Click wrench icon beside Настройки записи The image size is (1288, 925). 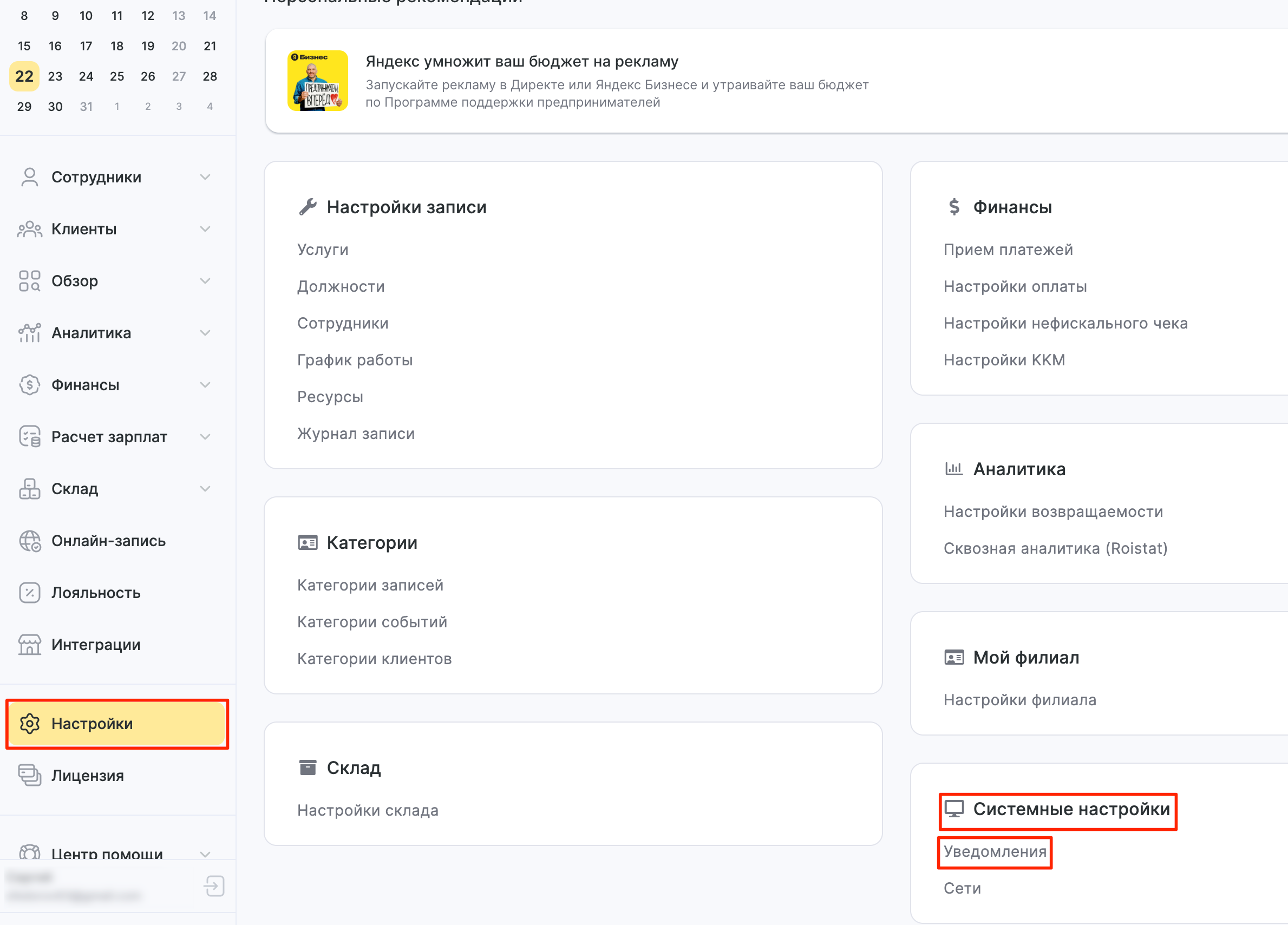pos(307,207)
